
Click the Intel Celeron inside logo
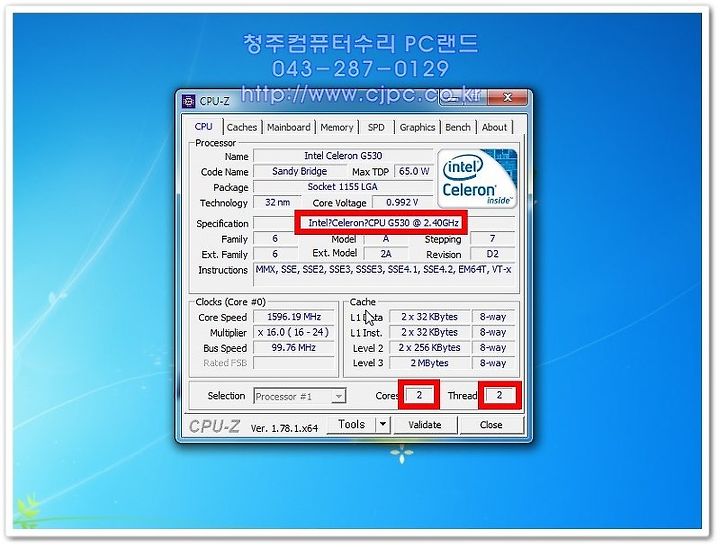[x=478, y=178]
